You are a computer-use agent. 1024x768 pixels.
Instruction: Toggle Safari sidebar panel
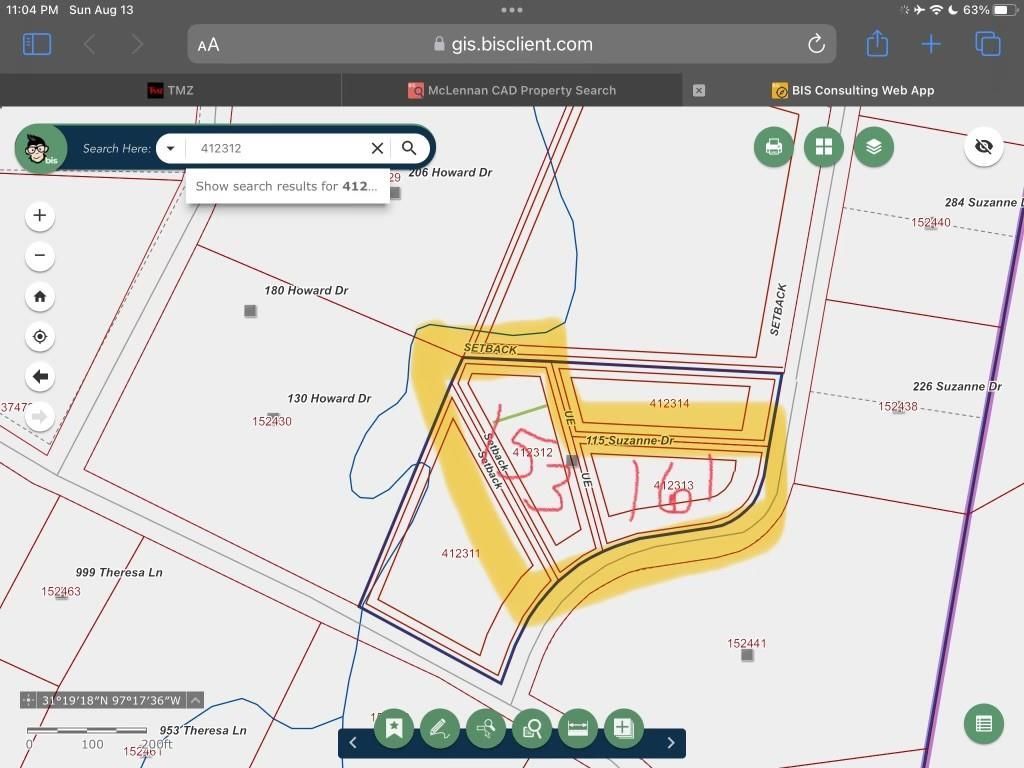coord(37,44)
